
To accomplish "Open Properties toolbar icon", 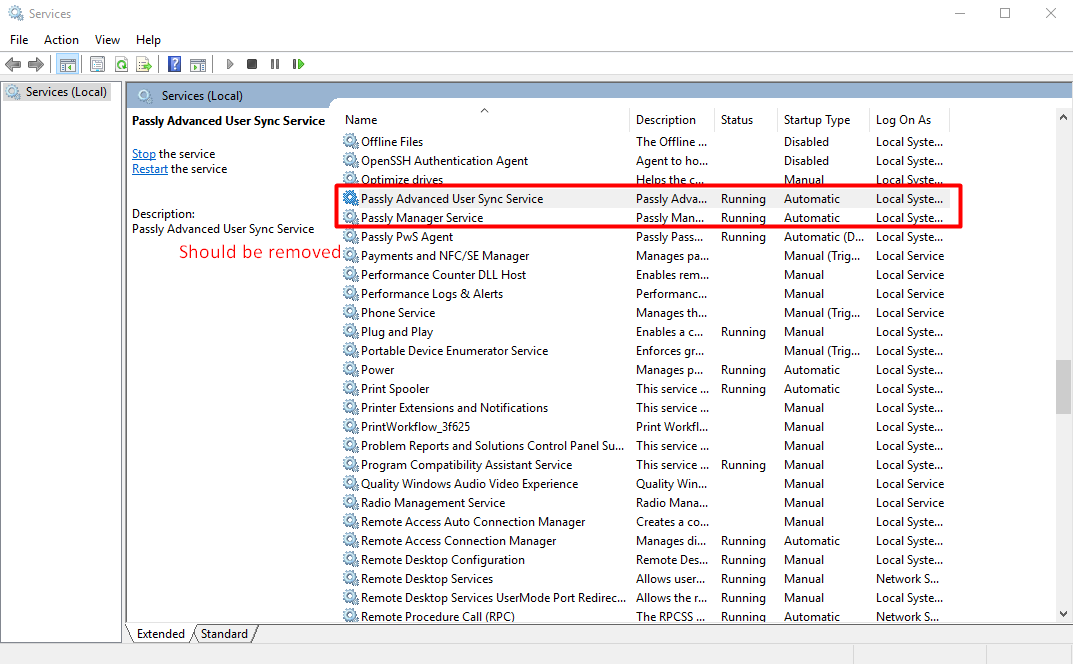I will 97,64.
